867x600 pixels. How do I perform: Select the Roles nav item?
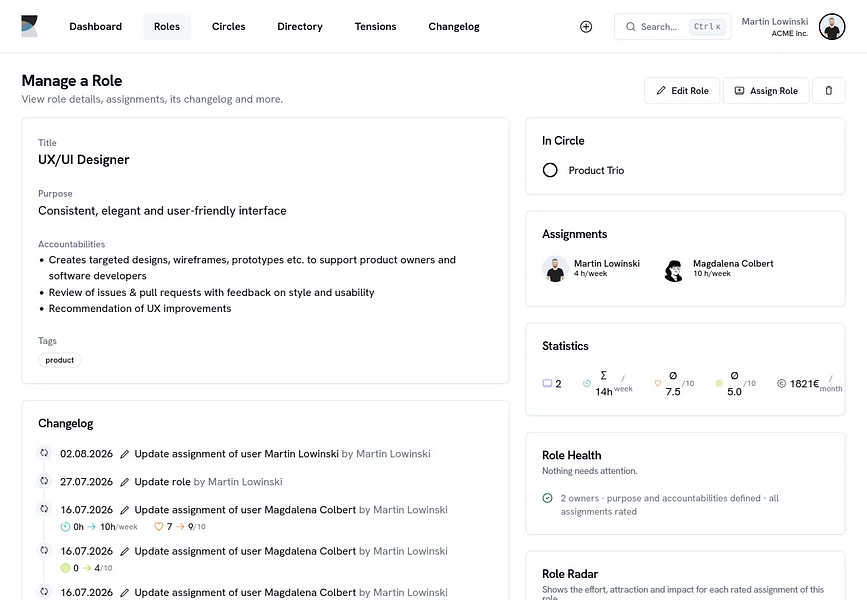pyautogui.click(x=167, y=27)
